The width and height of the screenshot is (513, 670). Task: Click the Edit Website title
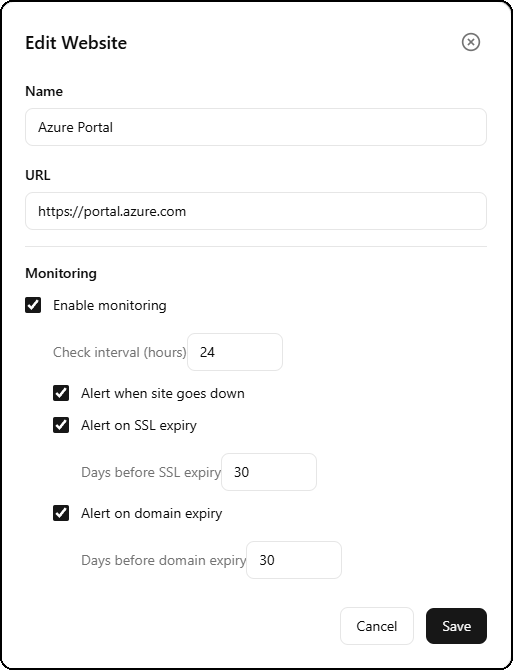point(76,43)
